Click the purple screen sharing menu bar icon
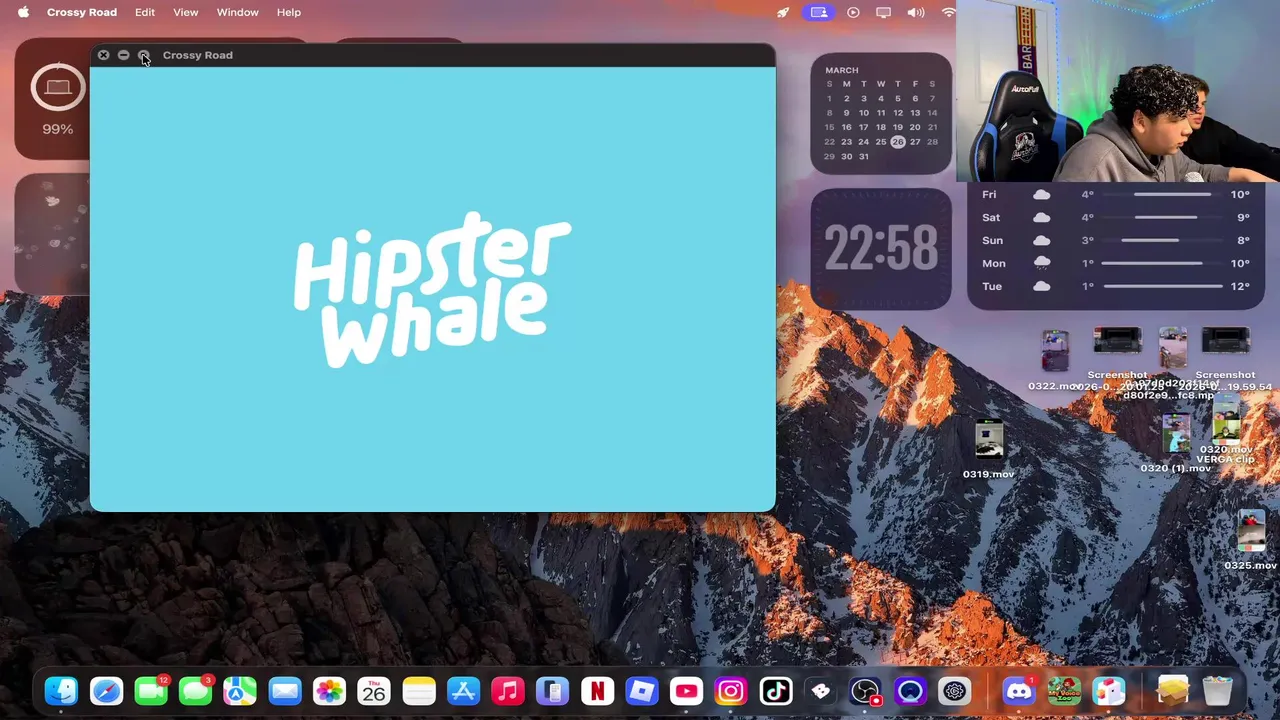Screen dimensions: 1280x720 point(819,12)
